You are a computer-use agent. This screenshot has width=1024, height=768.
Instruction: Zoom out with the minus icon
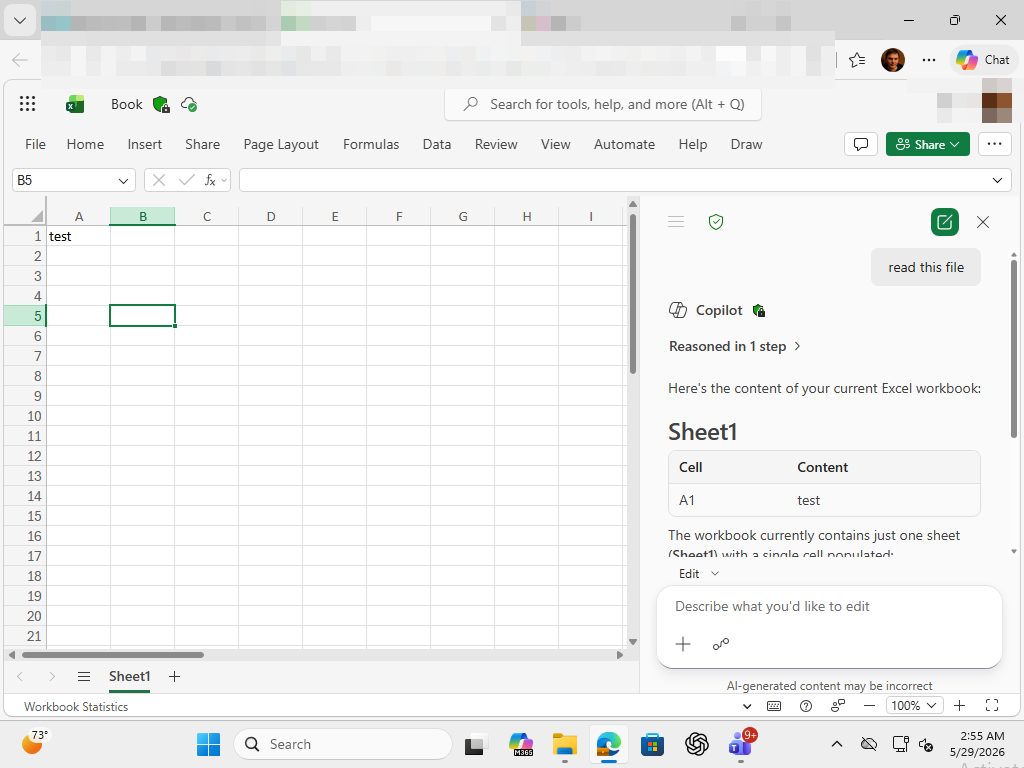(869, 706)
